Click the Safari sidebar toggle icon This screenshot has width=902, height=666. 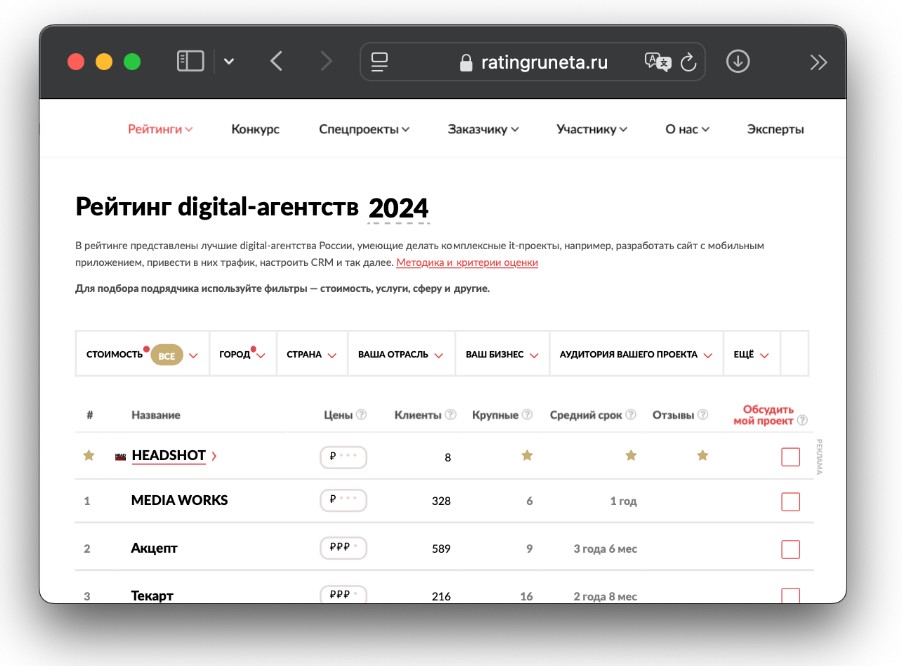[x=190, y=62]
